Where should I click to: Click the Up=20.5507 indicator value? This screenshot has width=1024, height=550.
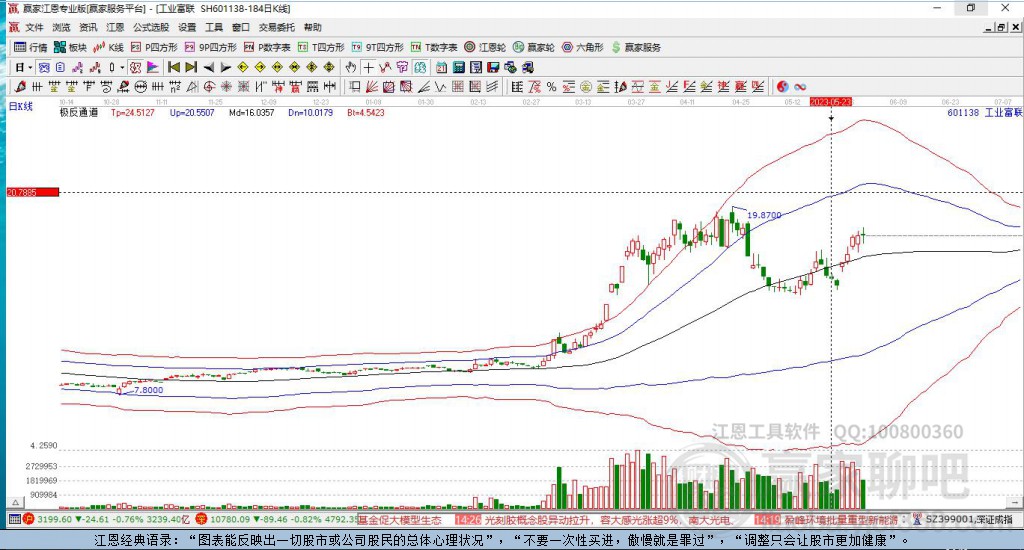click(x=192, y=112)
